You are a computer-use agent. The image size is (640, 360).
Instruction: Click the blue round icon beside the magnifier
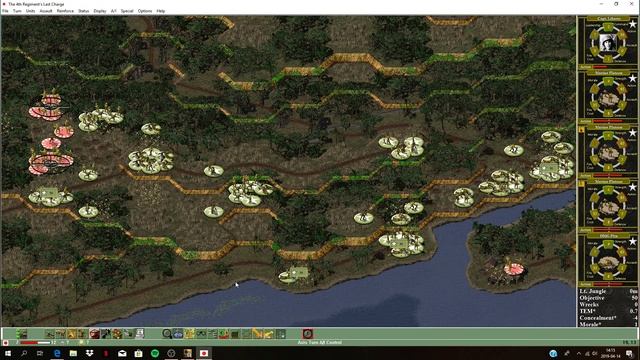(178, 333)
